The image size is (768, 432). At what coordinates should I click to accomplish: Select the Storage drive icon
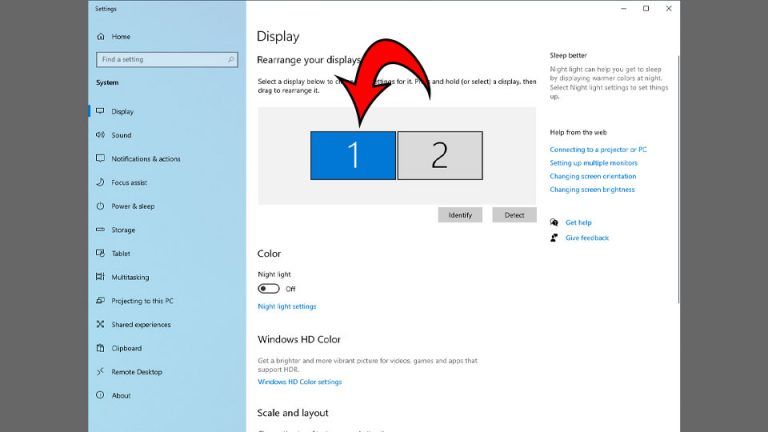101,230
